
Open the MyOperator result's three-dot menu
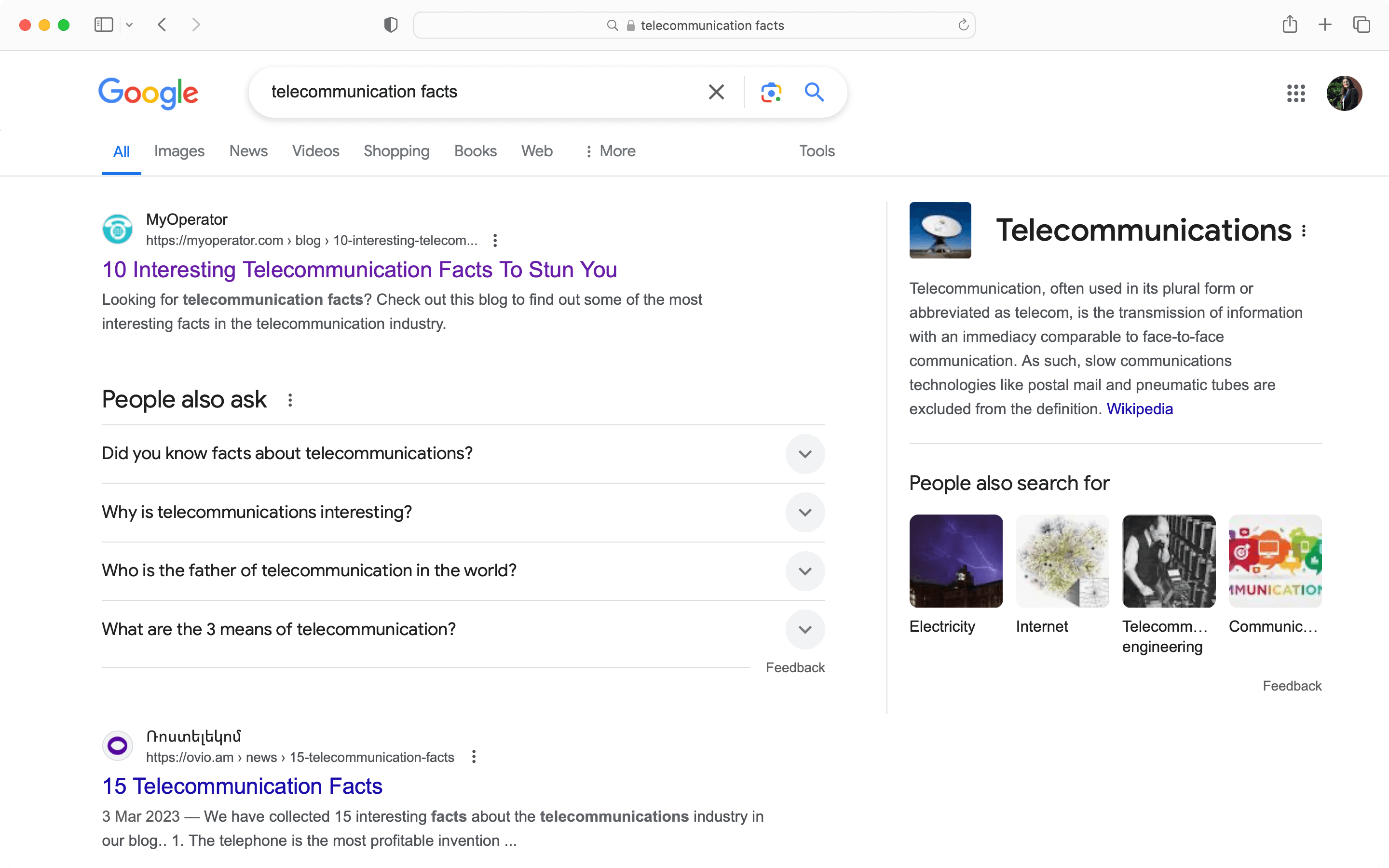pos(495,241)
